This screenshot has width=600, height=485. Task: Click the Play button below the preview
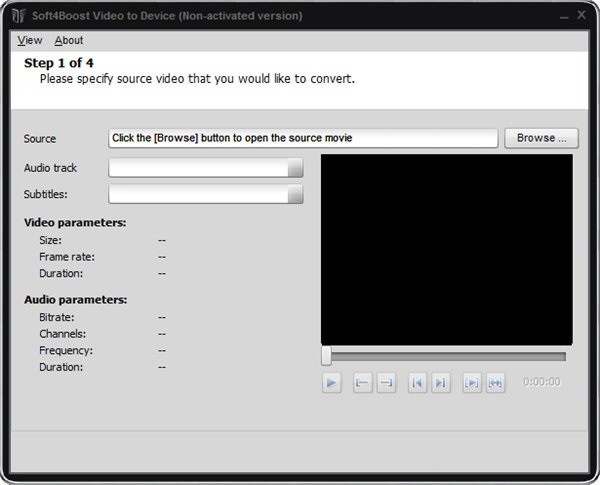[332, 382]
